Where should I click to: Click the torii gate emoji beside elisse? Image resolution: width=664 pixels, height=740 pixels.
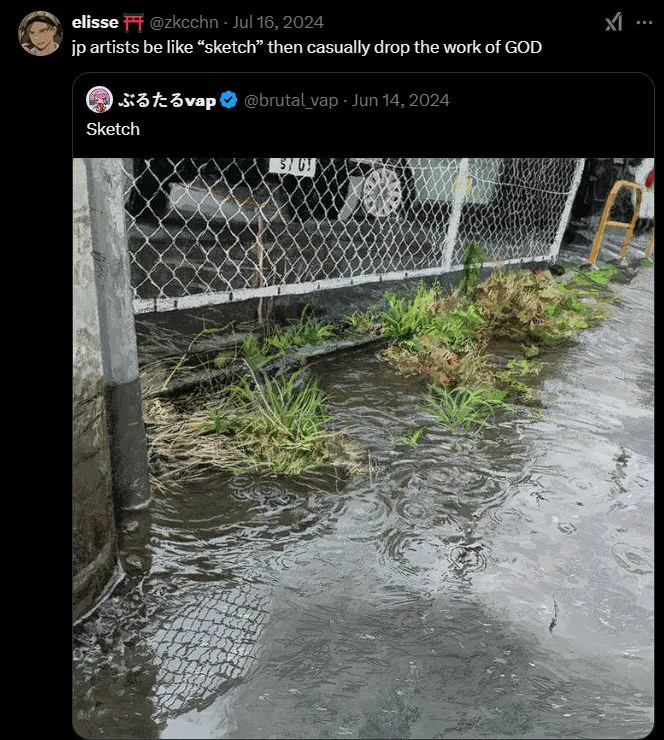(134, 22)
